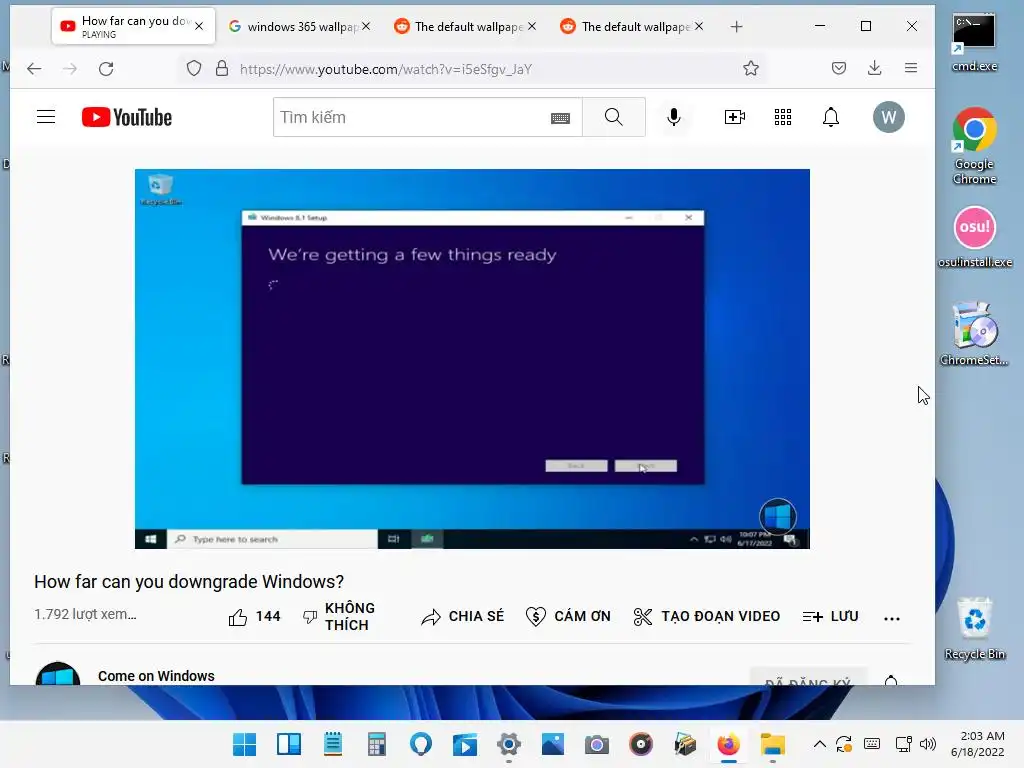Bookmark this page with the star
The height and width of the screenshot is (768, 1024).
pyautogui.click(x=751, y=68)
